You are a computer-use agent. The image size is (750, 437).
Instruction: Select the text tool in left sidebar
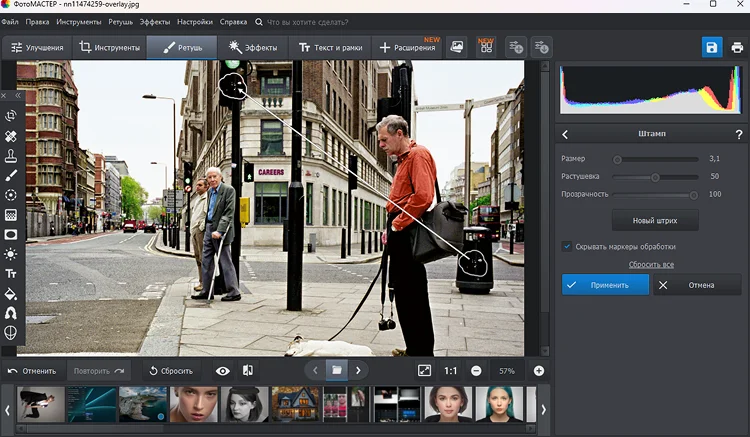tap(11, 273)
